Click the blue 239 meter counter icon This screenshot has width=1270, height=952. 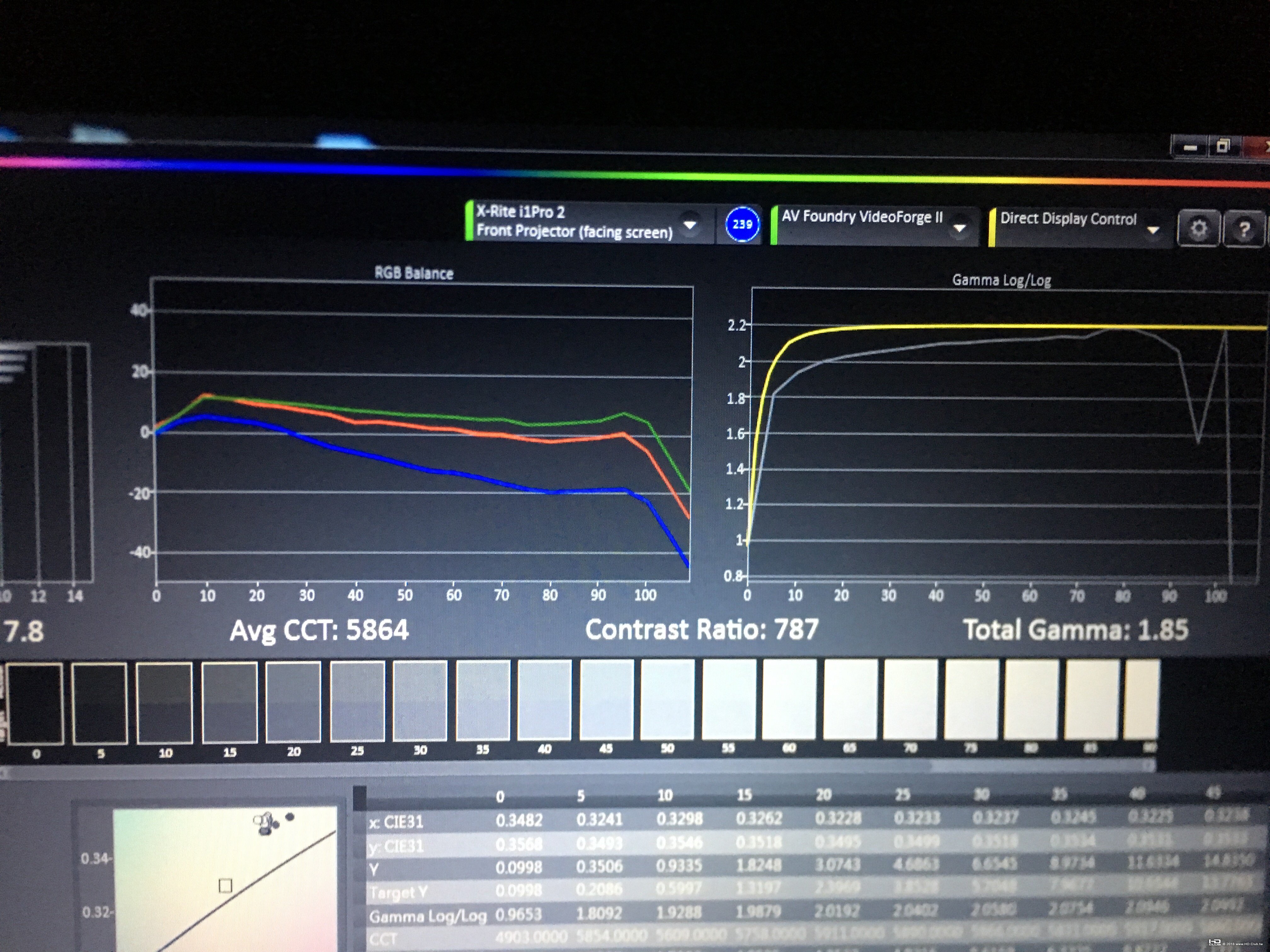(x=742, y=224)
